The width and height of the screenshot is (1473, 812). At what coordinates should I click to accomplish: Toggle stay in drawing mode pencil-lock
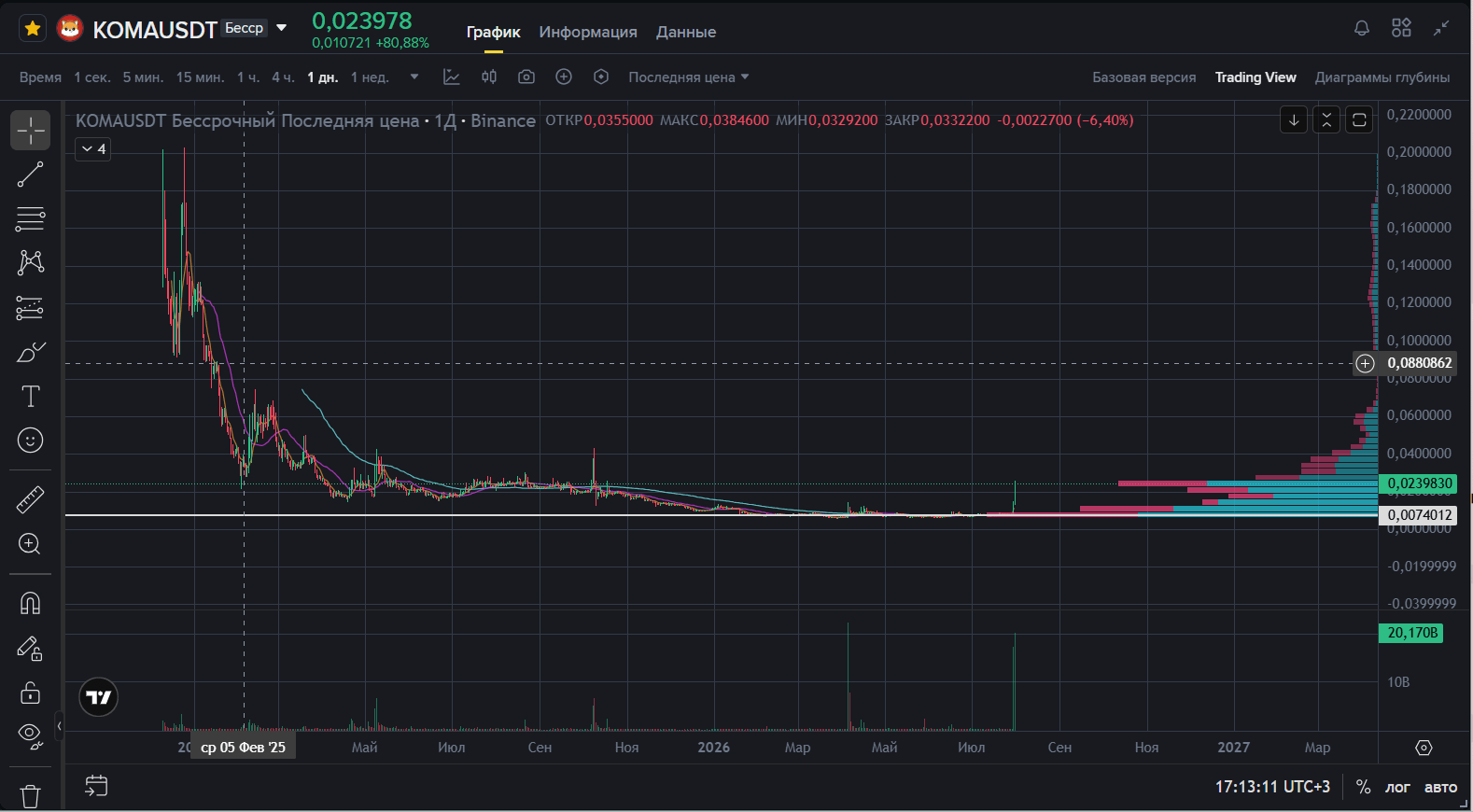[x=31, y=648]
